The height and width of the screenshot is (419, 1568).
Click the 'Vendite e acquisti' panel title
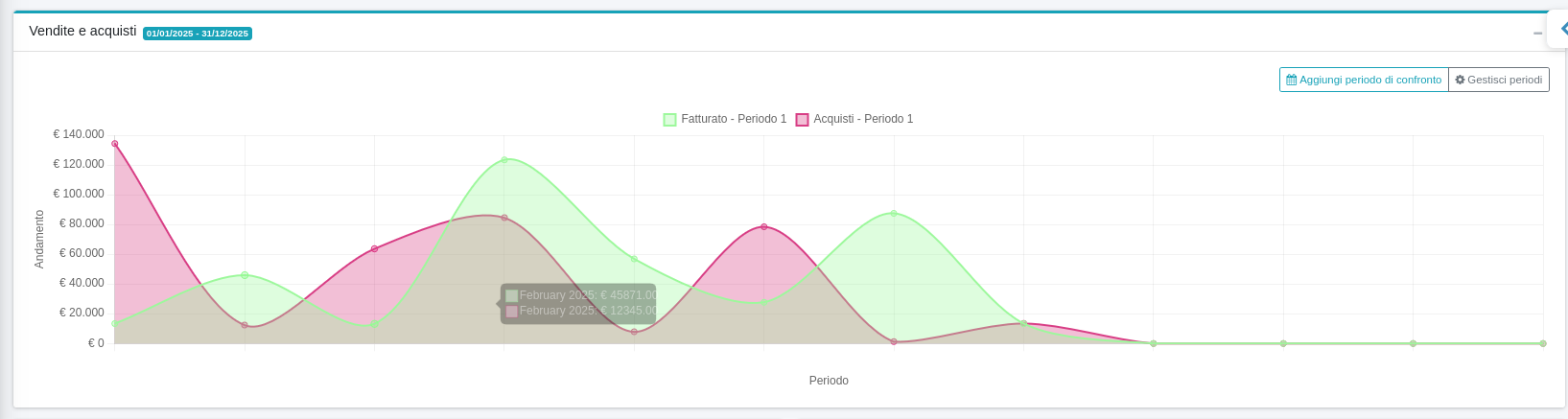pos(82,31)
